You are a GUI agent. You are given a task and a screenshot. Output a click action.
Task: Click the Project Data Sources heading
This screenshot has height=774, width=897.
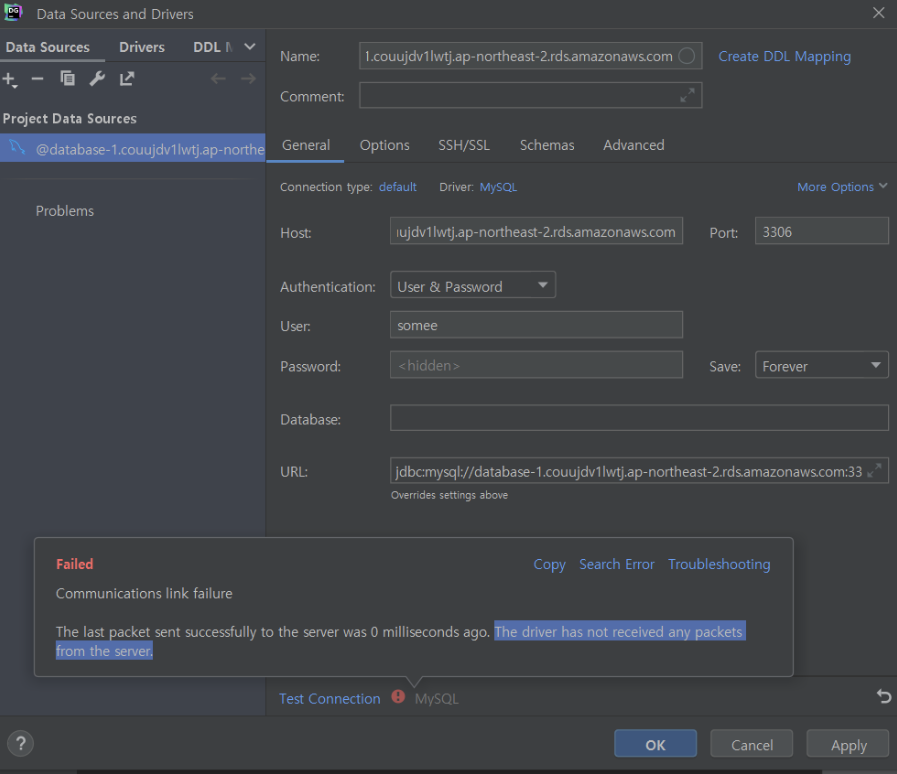coord(70,118)
